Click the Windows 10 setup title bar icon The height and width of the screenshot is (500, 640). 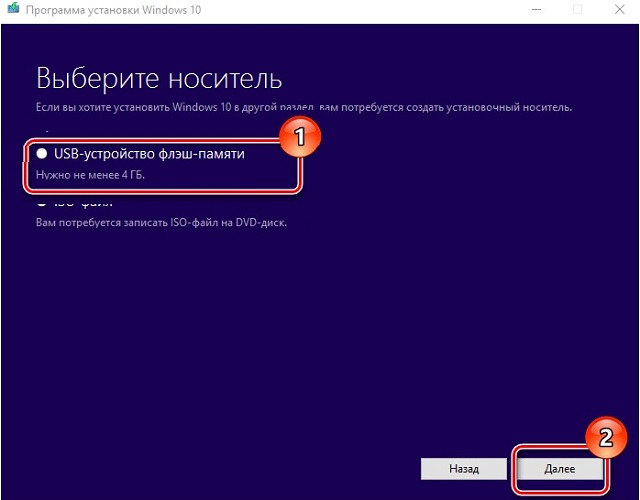(x=13, y=9)
